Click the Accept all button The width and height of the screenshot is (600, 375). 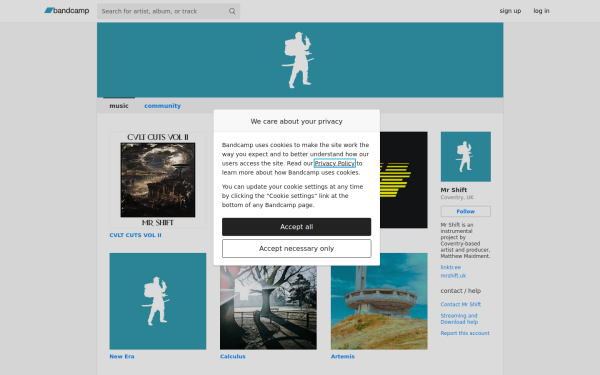297,227
